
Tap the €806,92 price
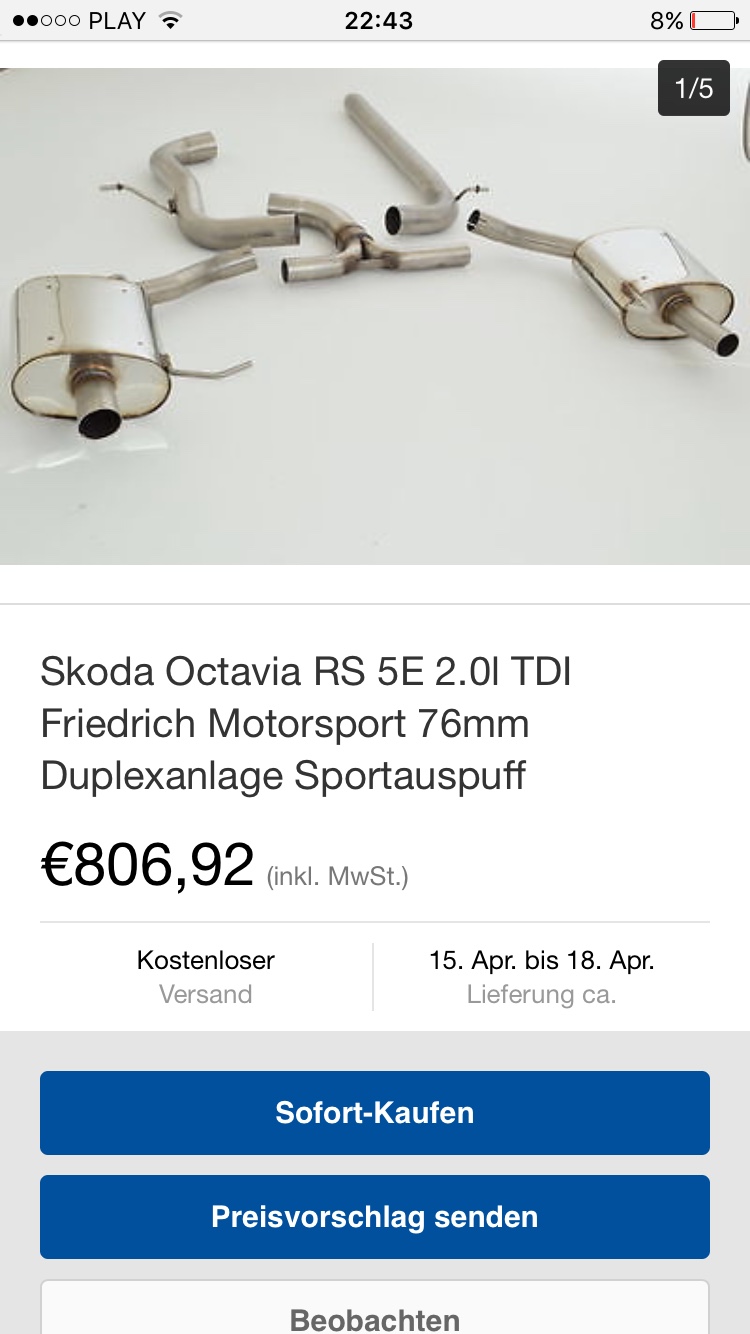click(x=148, y=866)
